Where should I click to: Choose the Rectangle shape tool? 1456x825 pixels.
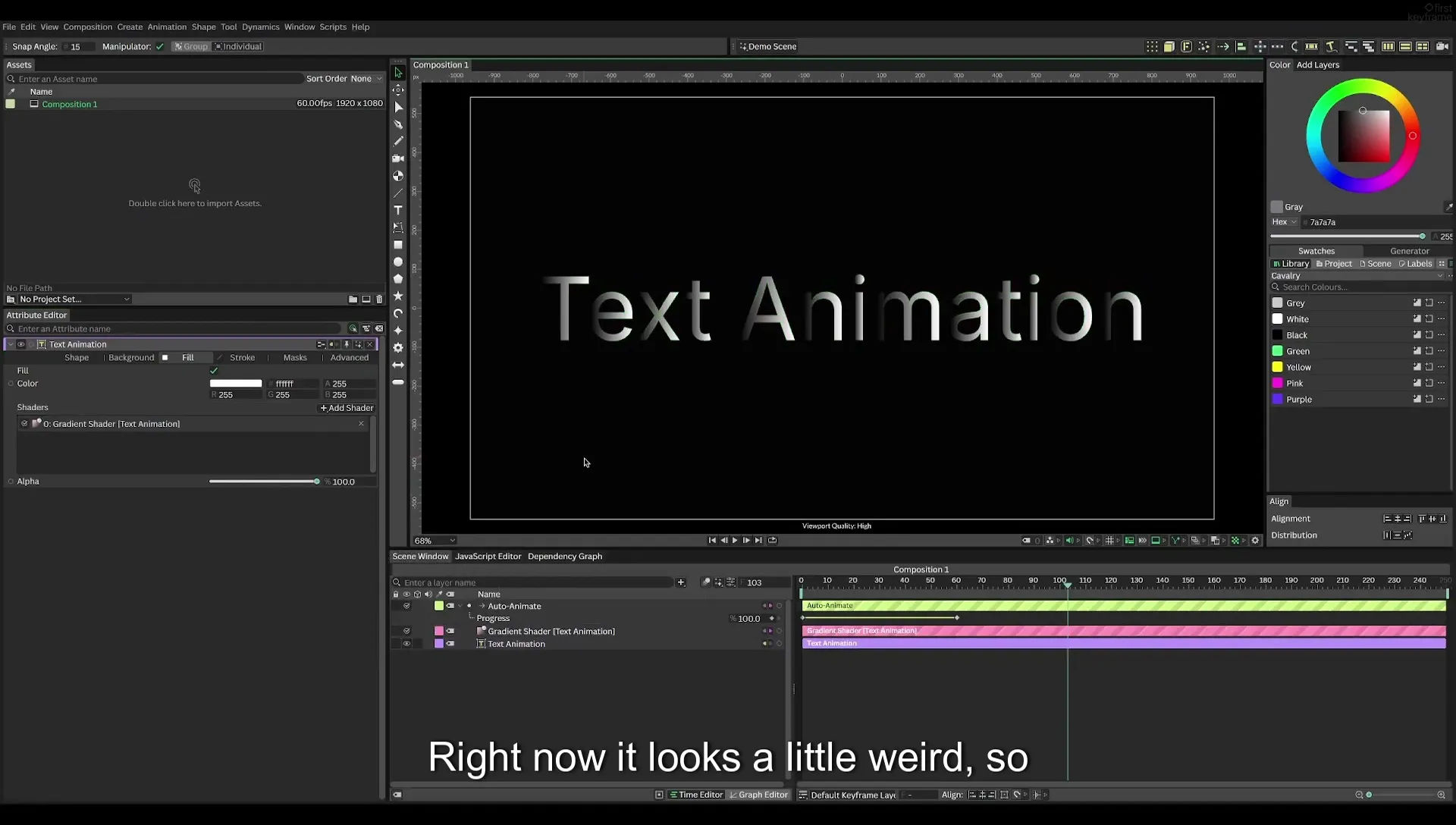pos(398,245)
